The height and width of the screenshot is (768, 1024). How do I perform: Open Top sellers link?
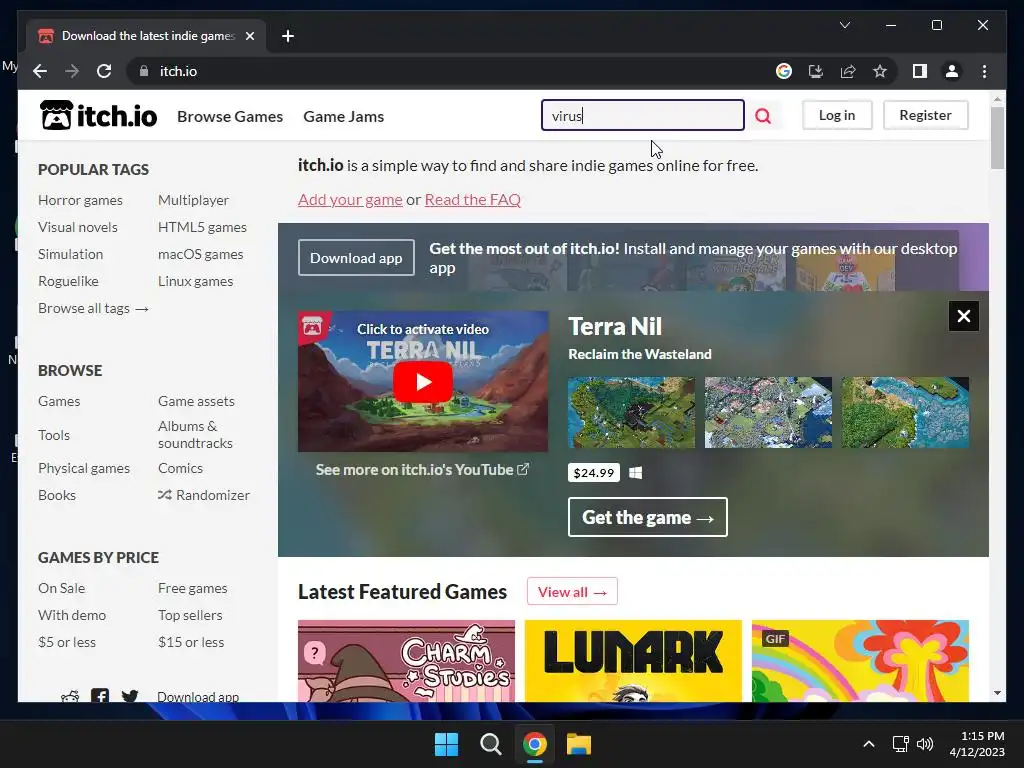point(190,615)
